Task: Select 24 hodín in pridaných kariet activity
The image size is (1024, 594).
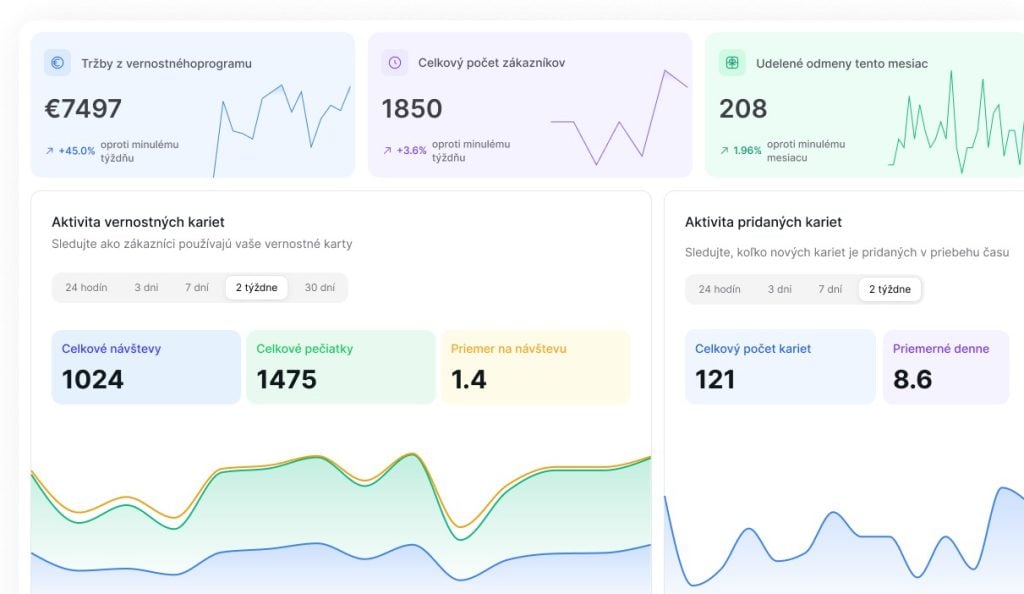Action: pos(719,290)
